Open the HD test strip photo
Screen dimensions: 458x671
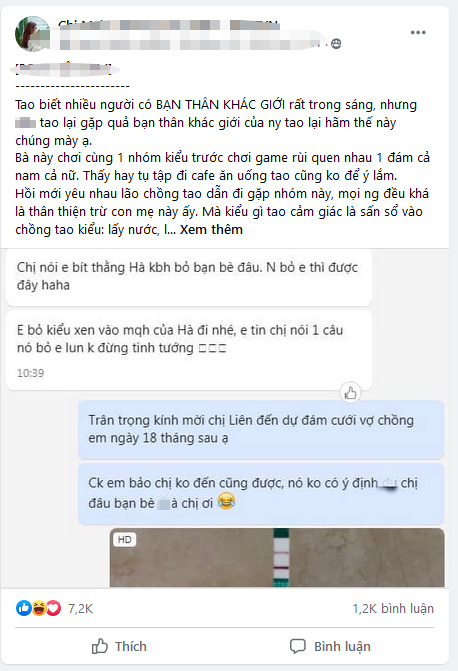(277, 557)
